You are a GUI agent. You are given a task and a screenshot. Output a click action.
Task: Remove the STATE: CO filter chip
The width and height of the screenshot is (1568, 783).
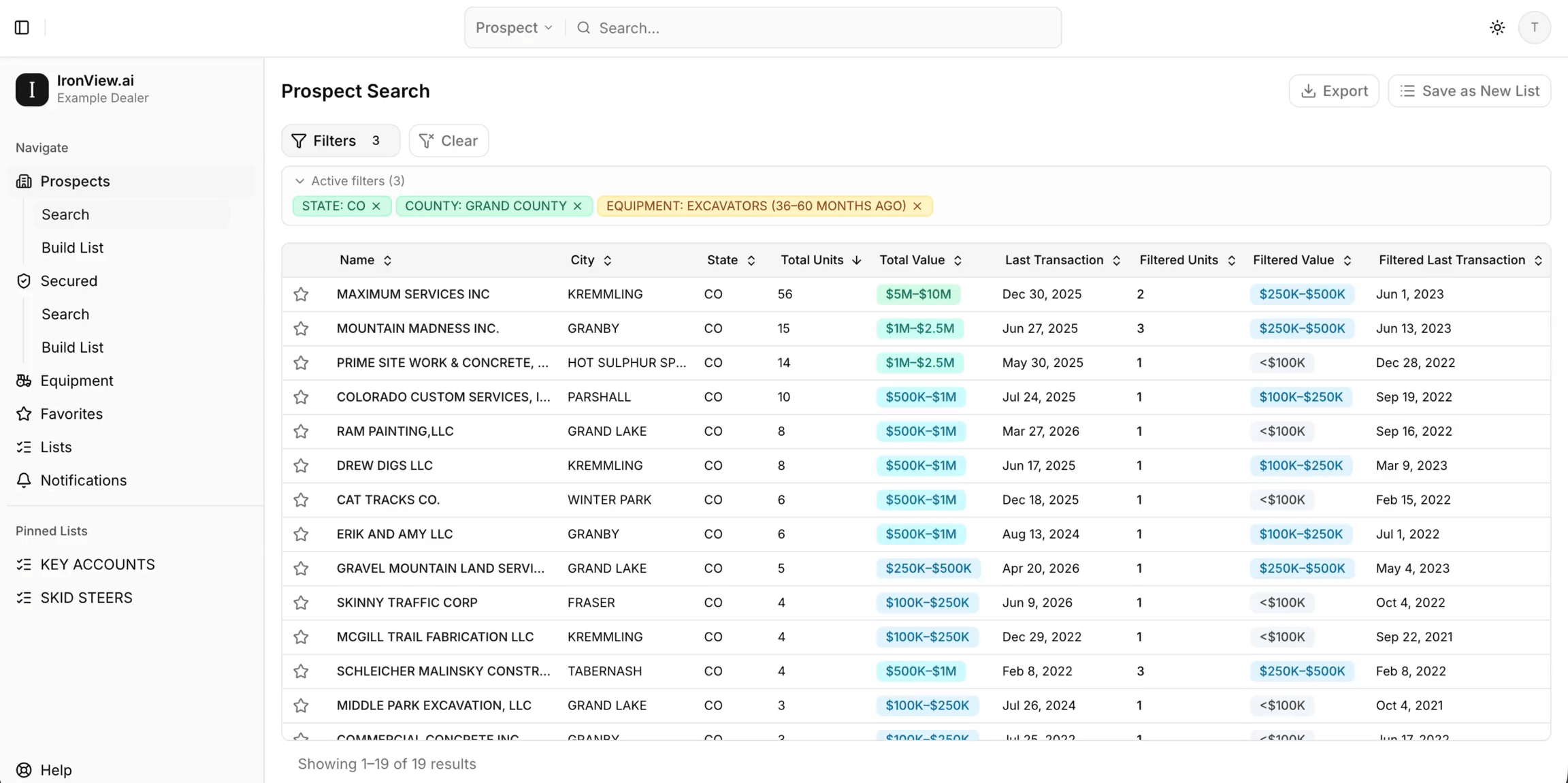click(376, 206)
